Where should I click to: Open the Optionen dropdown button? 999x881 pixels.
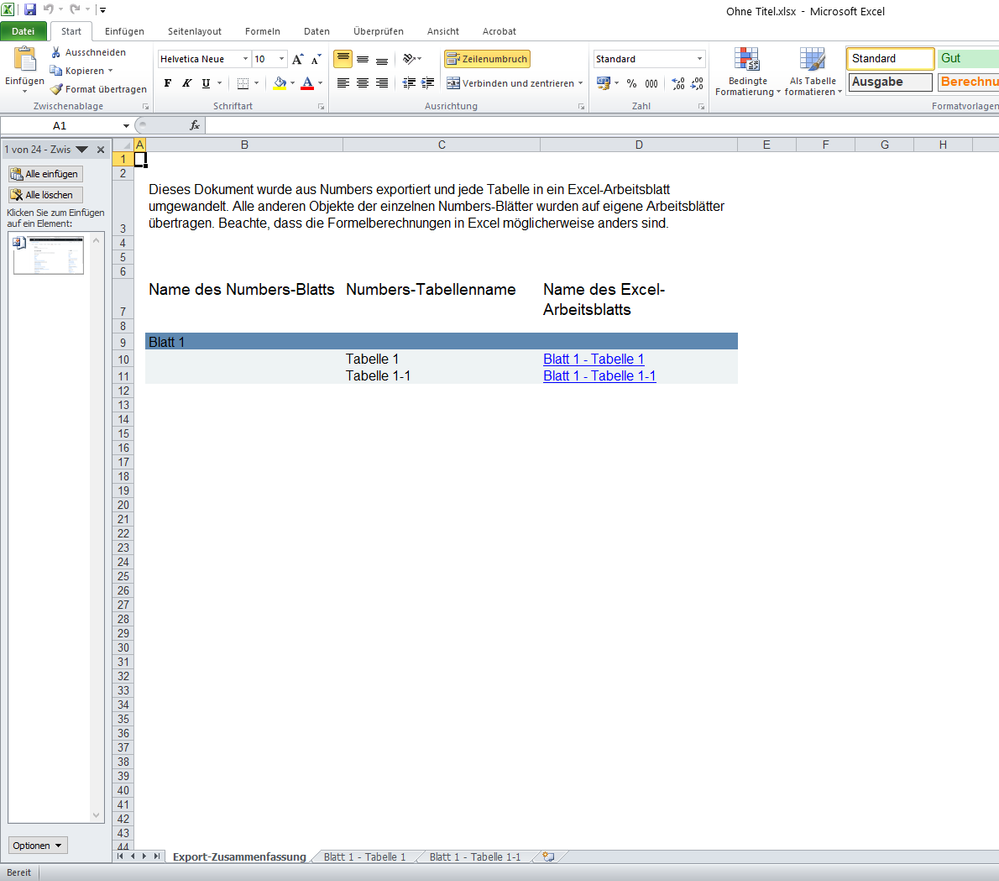pos(38,845)
